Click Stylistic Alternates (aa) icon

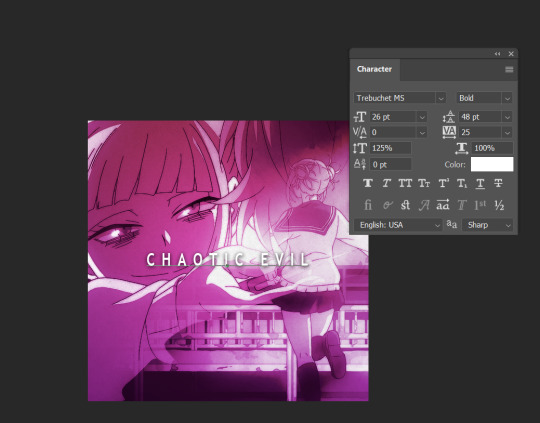(443, 205)
